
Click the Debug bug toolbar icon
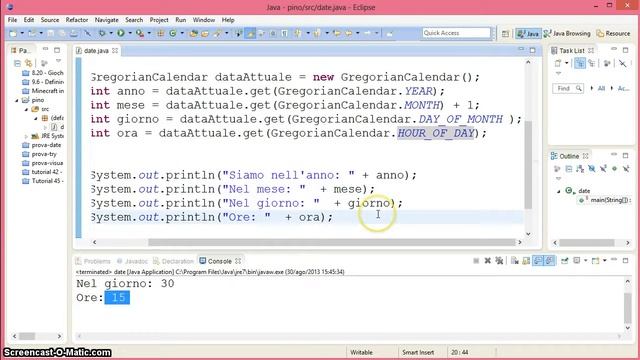[102, 33]
